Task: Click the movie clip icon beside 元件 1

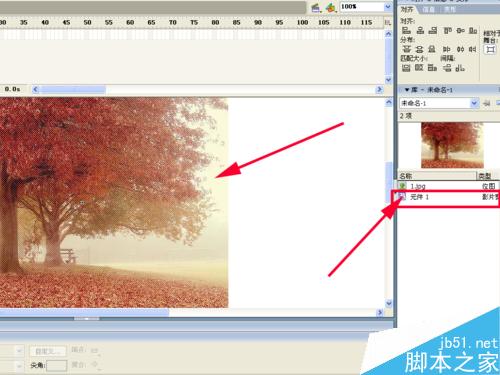Action: point(402,197)
